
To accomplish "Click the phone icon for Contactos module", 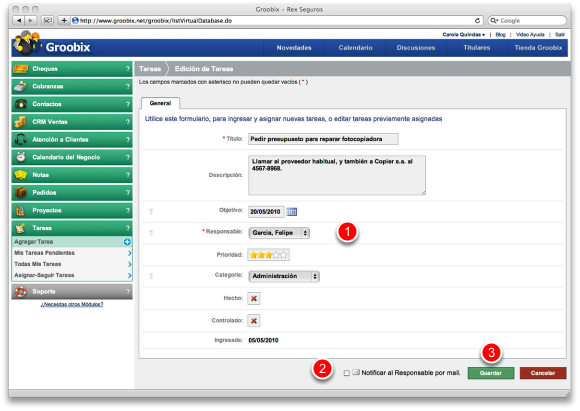I will click(x=21, y=104).
